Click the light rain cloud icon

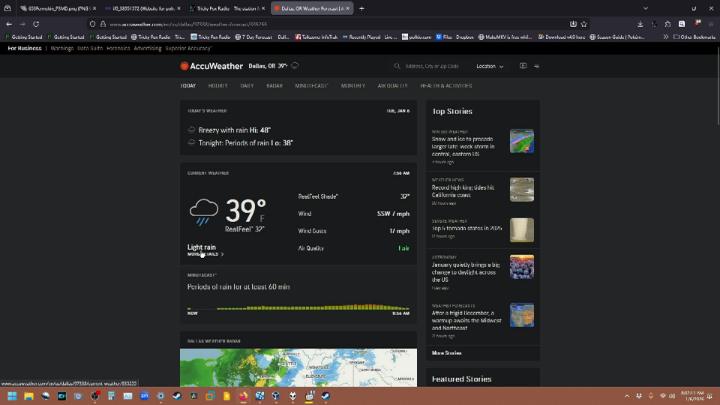(x=204, y=212)
